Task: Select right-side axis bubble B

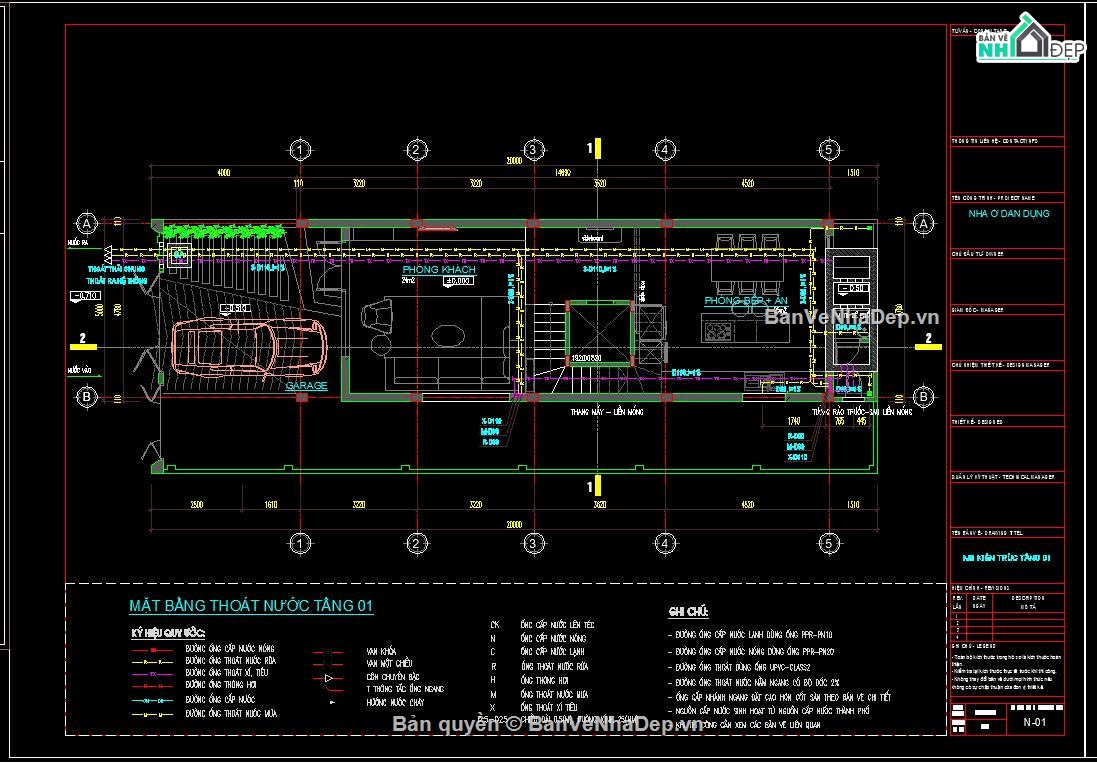Action: [923, 397]
